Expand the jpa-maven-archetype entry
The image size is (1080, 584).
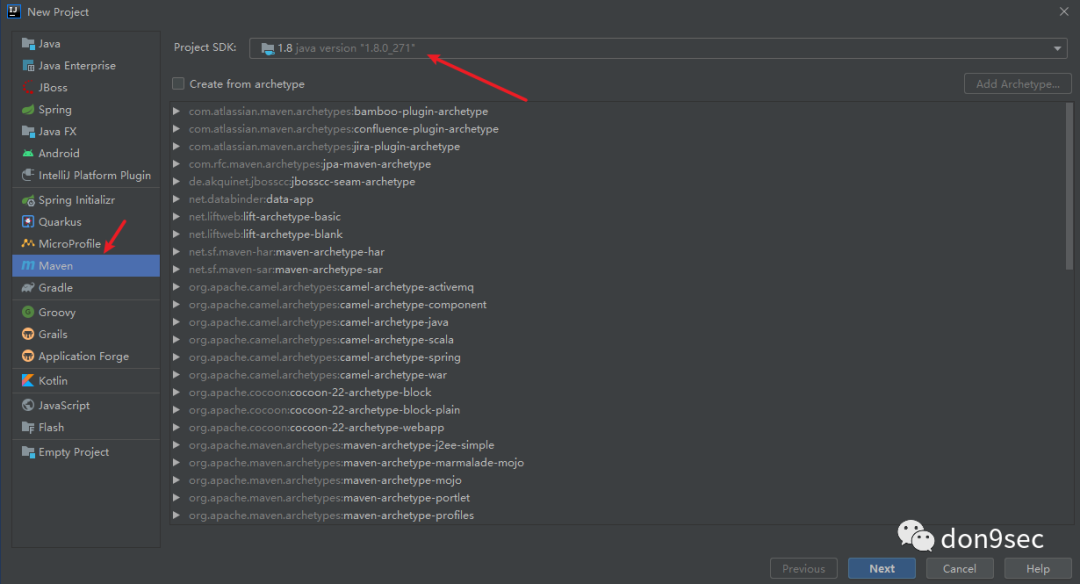pos(176,164)
